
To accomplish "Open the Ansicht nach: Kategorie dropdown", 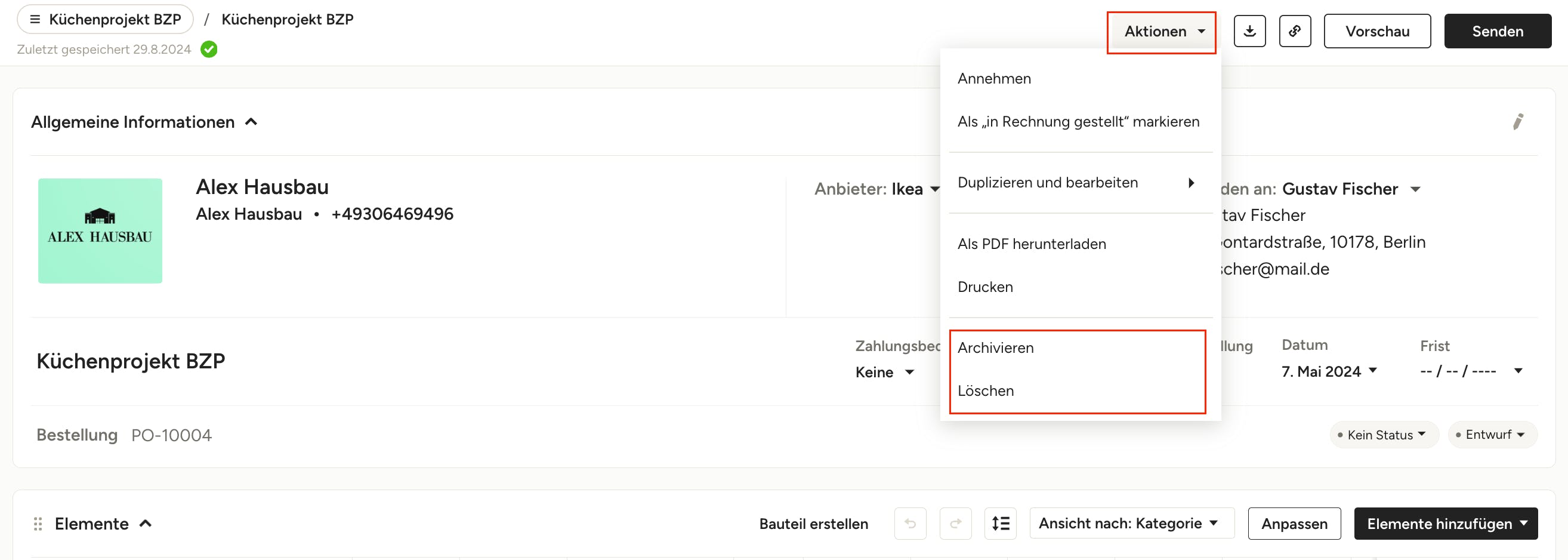I will (x=1132, y=524).
